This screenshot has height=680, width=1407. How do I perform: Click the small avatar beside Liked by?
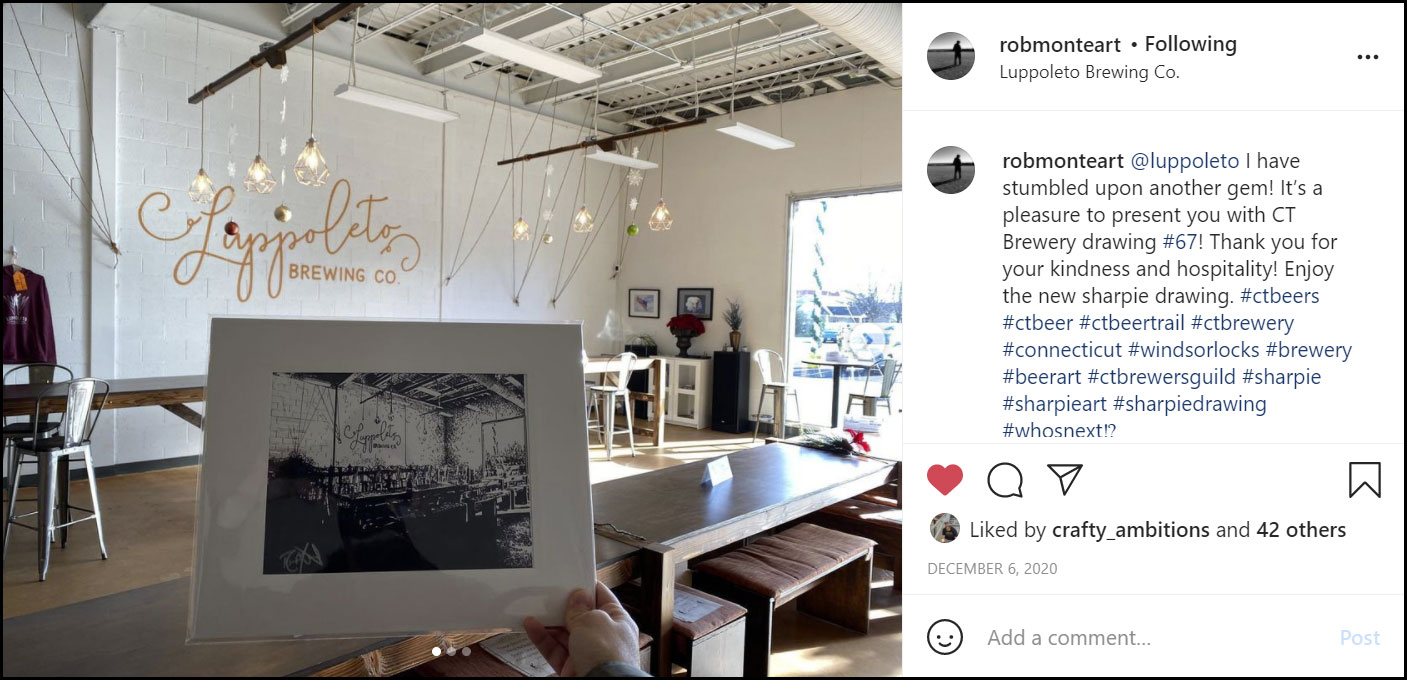click(x=945, y=529)
